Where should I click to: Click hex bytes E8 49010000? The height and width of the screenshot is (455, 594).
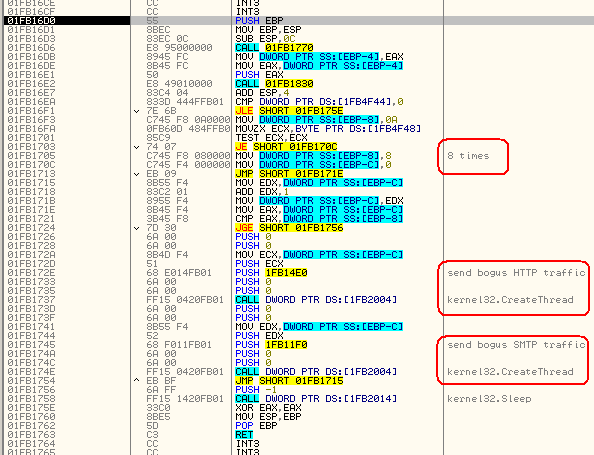pos(179,84)
